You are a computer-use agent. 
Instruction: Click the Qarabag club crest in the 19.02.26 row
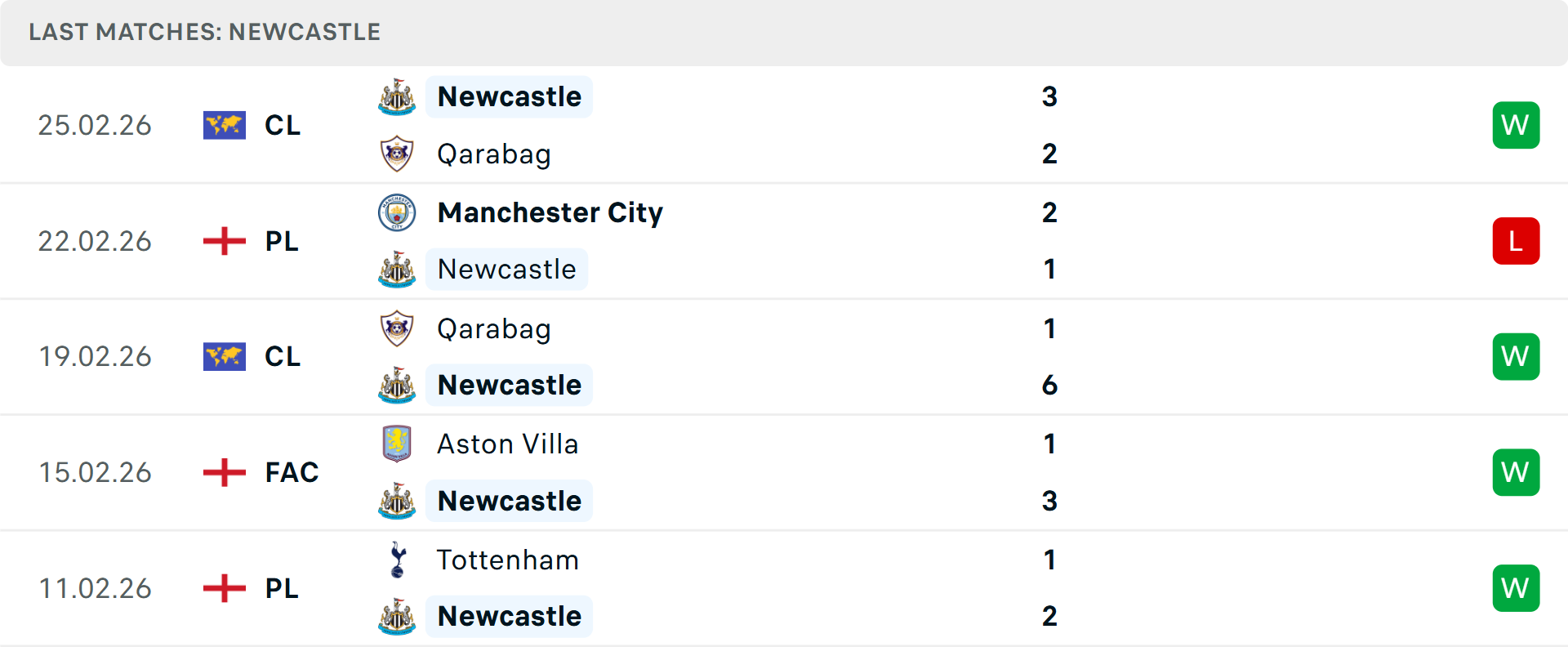396,328
